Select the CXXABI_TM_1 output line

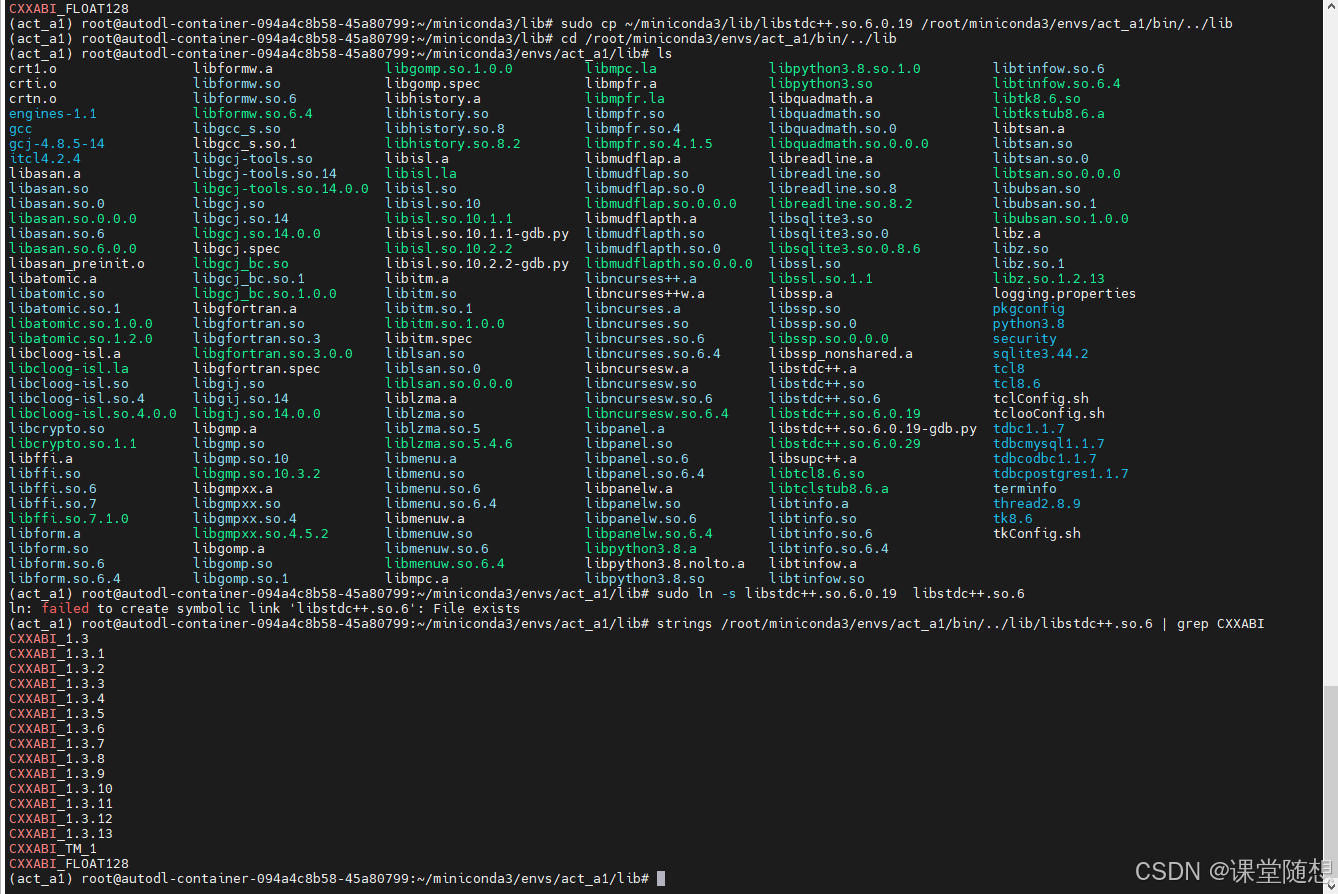pyautogui.click(x=53, y=848)
